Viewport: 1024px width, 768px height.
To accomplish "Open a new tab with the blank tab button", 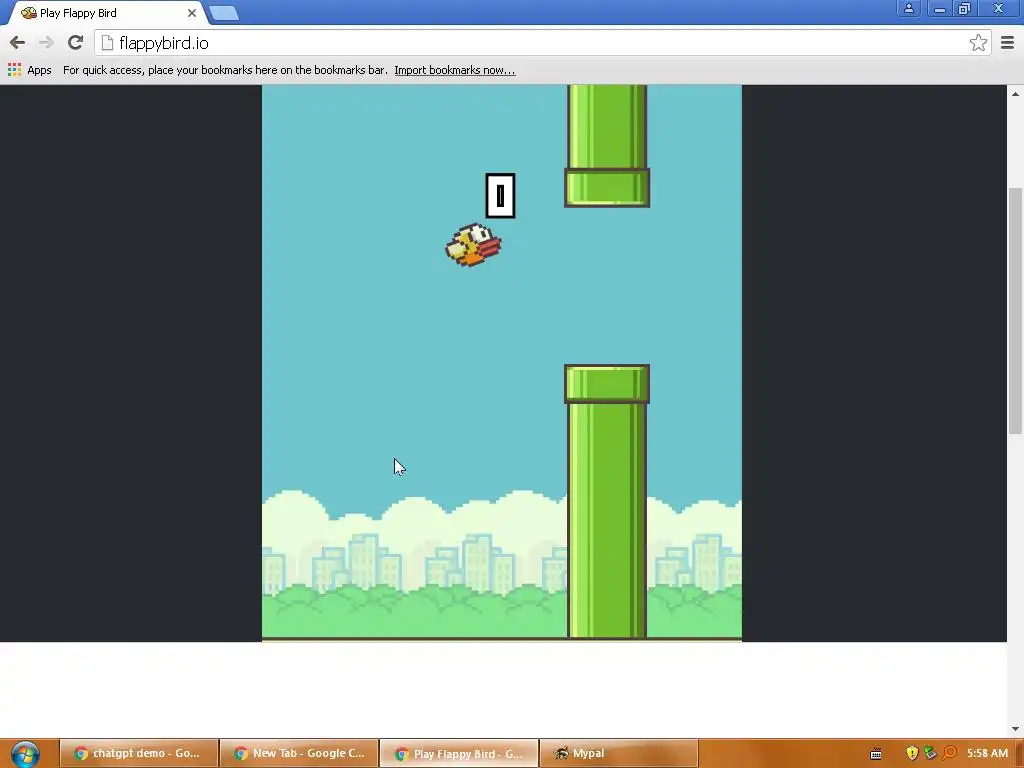I will coord(224,13).
